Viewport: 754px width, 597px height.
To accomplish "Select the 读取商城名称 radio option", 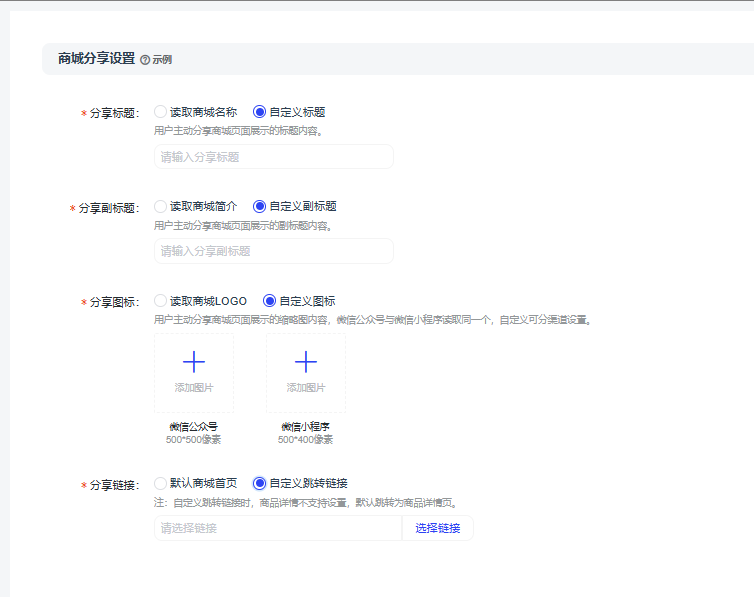I will point(161,112).
